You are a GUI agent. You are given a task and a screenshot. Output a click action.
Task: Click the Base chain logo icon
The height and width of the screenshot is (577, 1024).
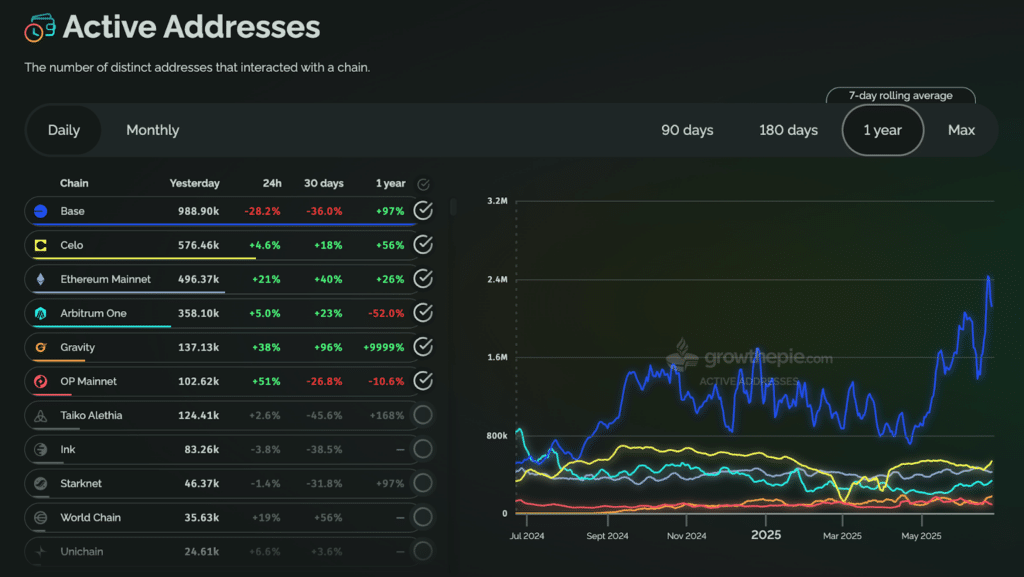(x=40, y=211)
